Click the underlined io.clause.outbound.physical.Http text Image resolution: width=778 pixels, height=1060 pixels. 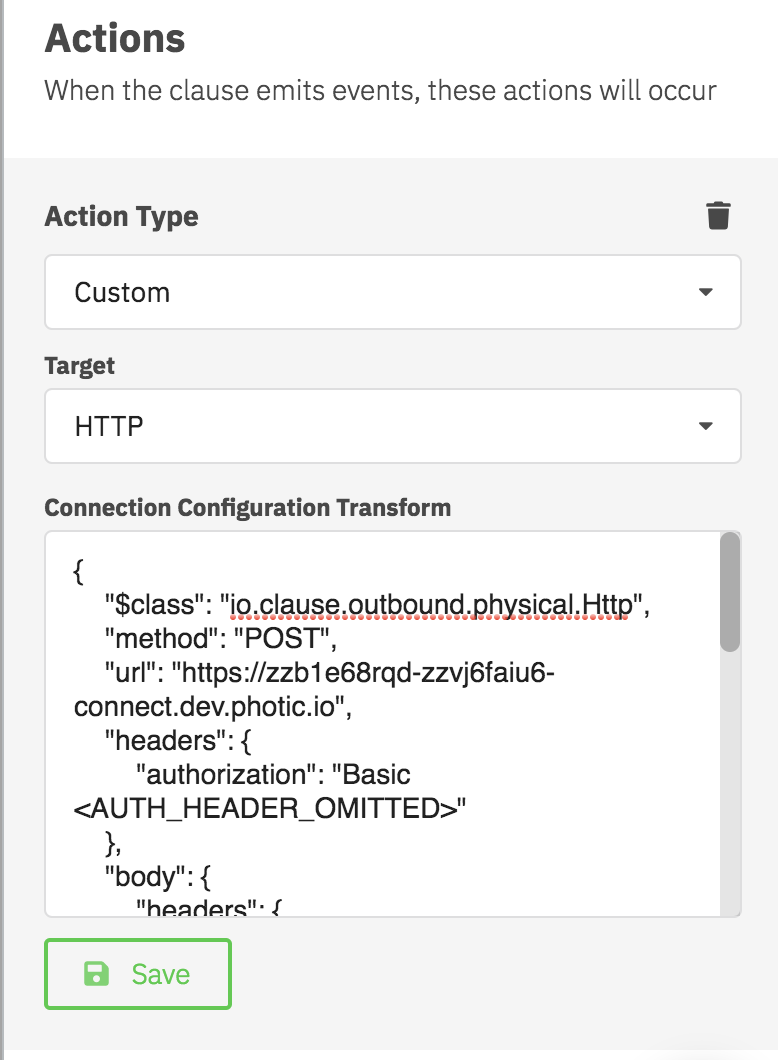[x=433, y=604]
